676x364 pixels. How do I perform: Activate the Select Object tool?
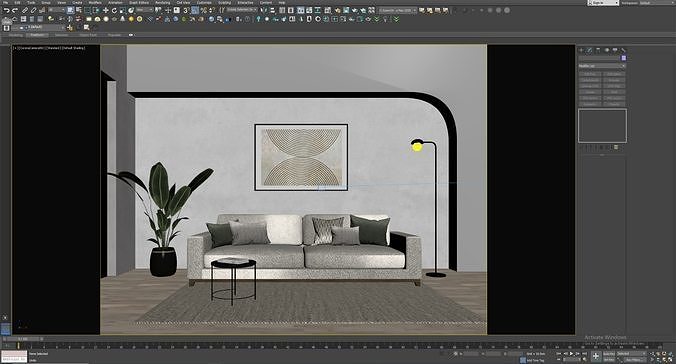pos(71,10)
